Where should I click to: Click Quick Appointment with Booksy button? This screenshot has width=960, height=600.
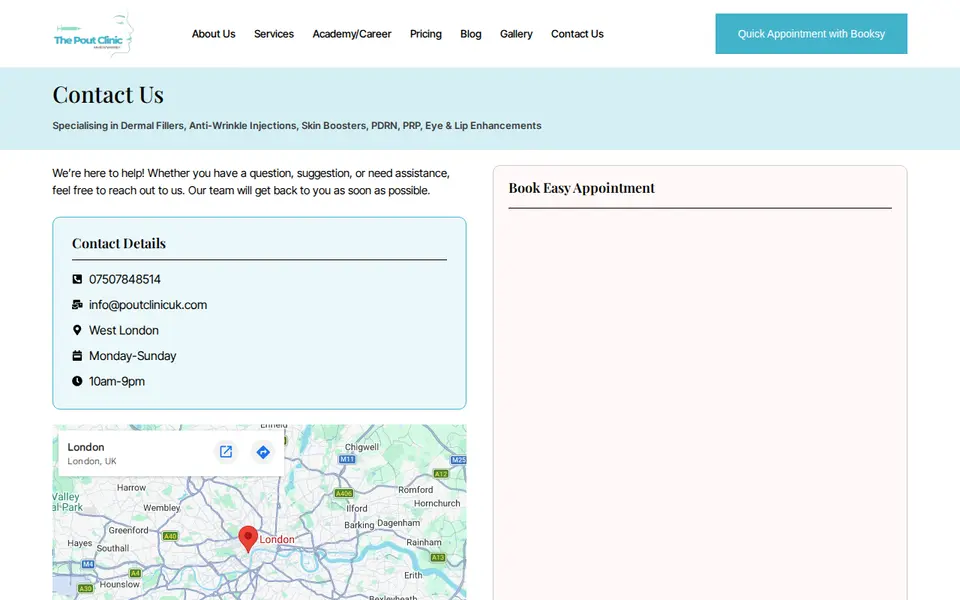[x=811, y=34]
